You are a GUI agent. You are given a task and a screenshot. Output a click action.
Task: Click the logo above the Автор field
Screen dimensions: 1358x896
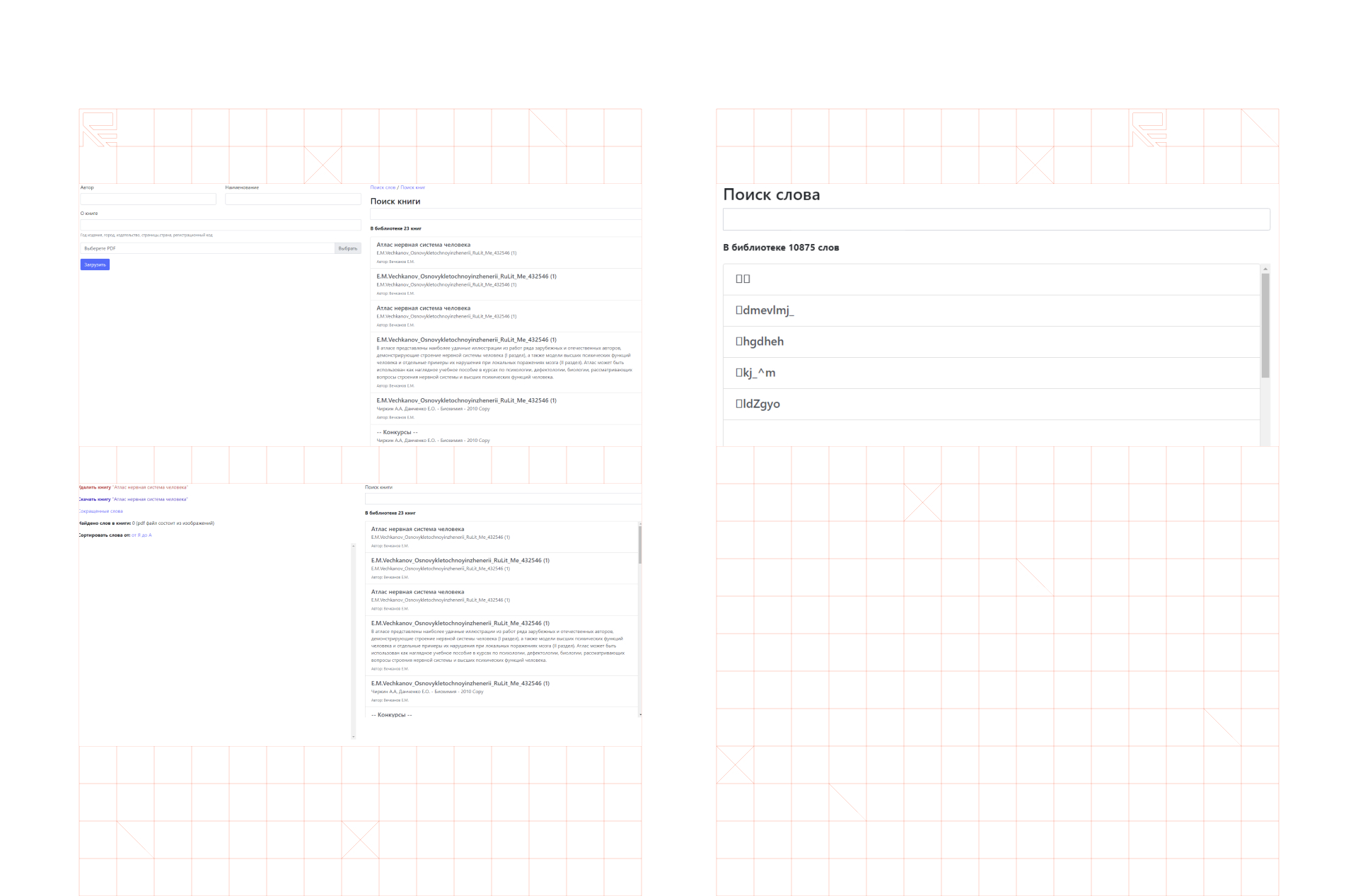coord(99,129)
